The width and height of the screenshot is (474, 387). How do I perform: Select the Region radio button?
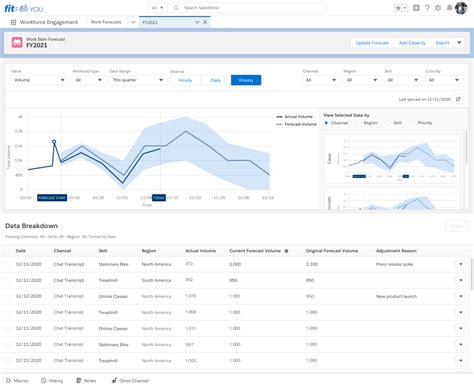coord(358,123)
